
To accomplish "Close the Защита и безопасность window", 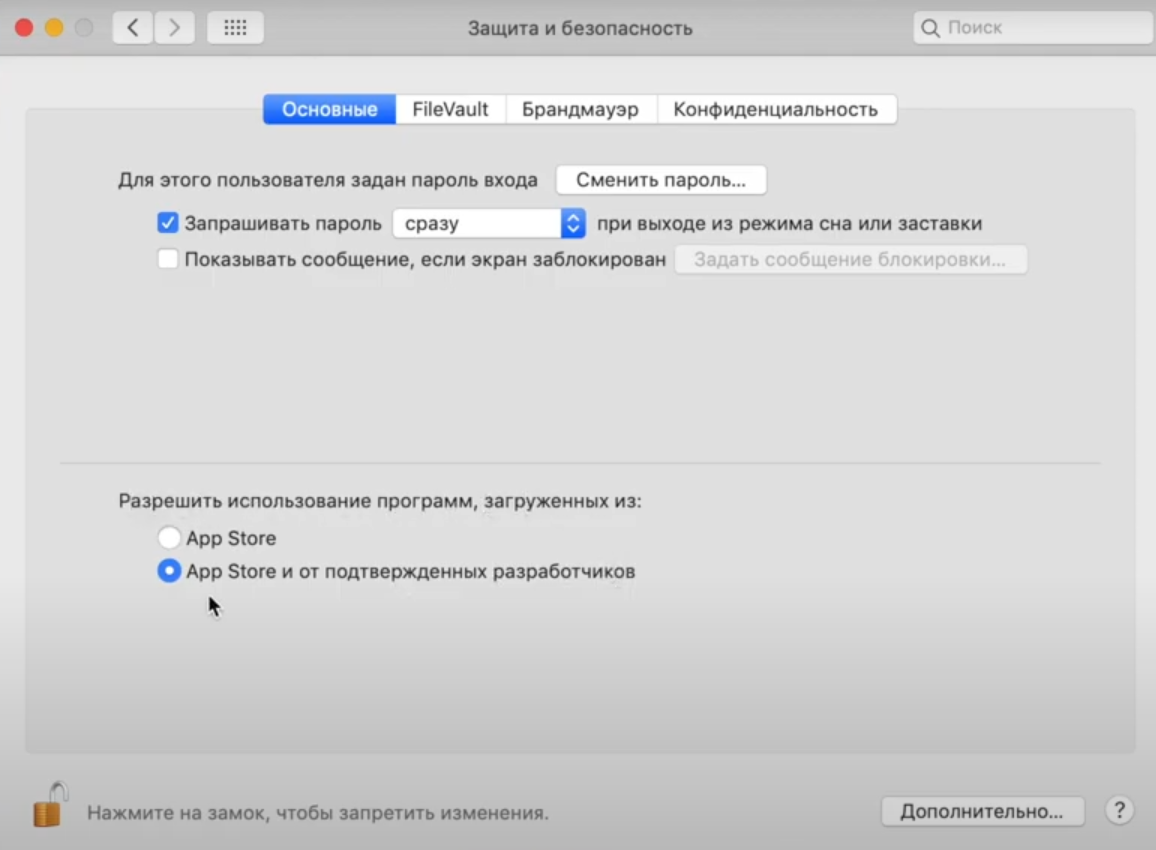I will [23, 28].
